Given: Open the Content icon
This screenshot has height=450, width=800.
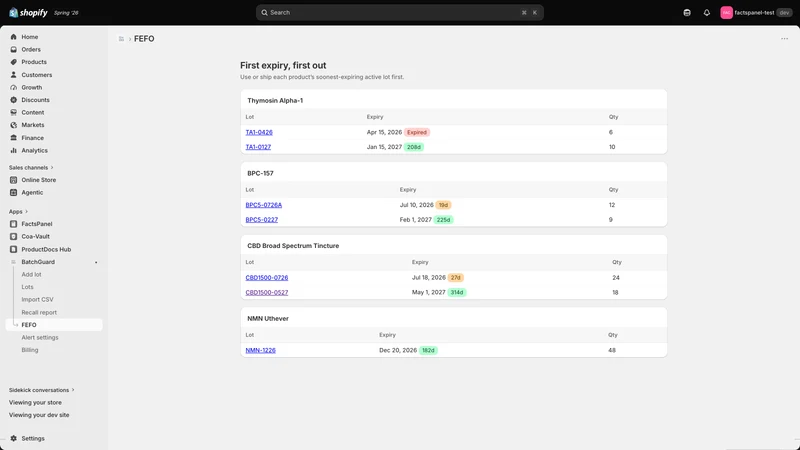Looking at the screenshot, I should tap(14, 112).
